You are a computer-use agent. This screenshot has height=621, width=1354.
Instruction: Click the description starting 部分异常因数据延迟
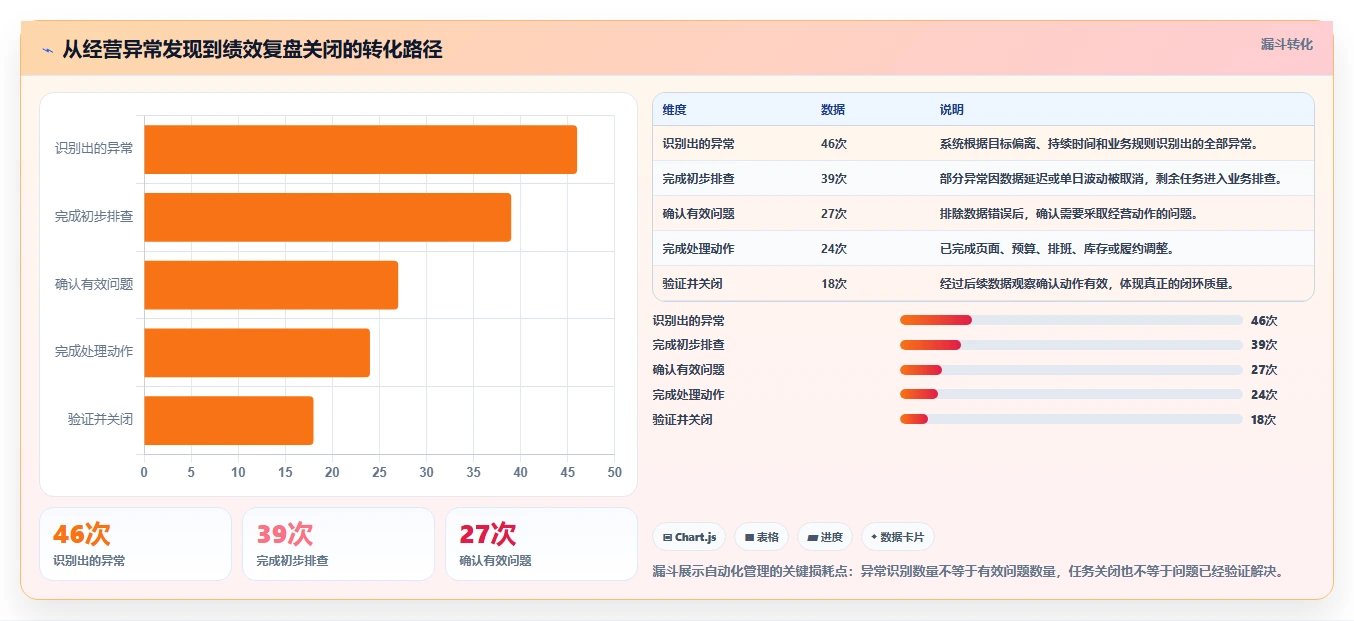(1111, 179)
